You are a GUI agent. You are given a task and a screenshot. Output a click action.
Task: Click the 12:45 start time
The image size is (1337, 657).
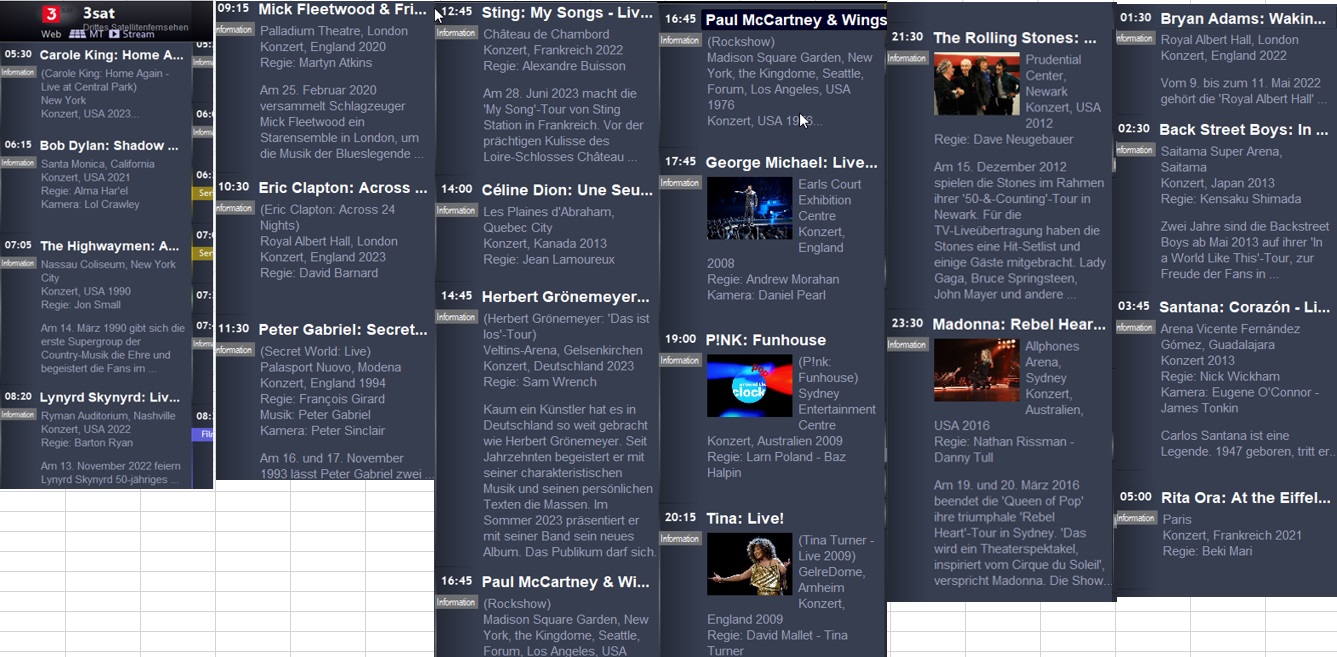click(x=456, y=12)
